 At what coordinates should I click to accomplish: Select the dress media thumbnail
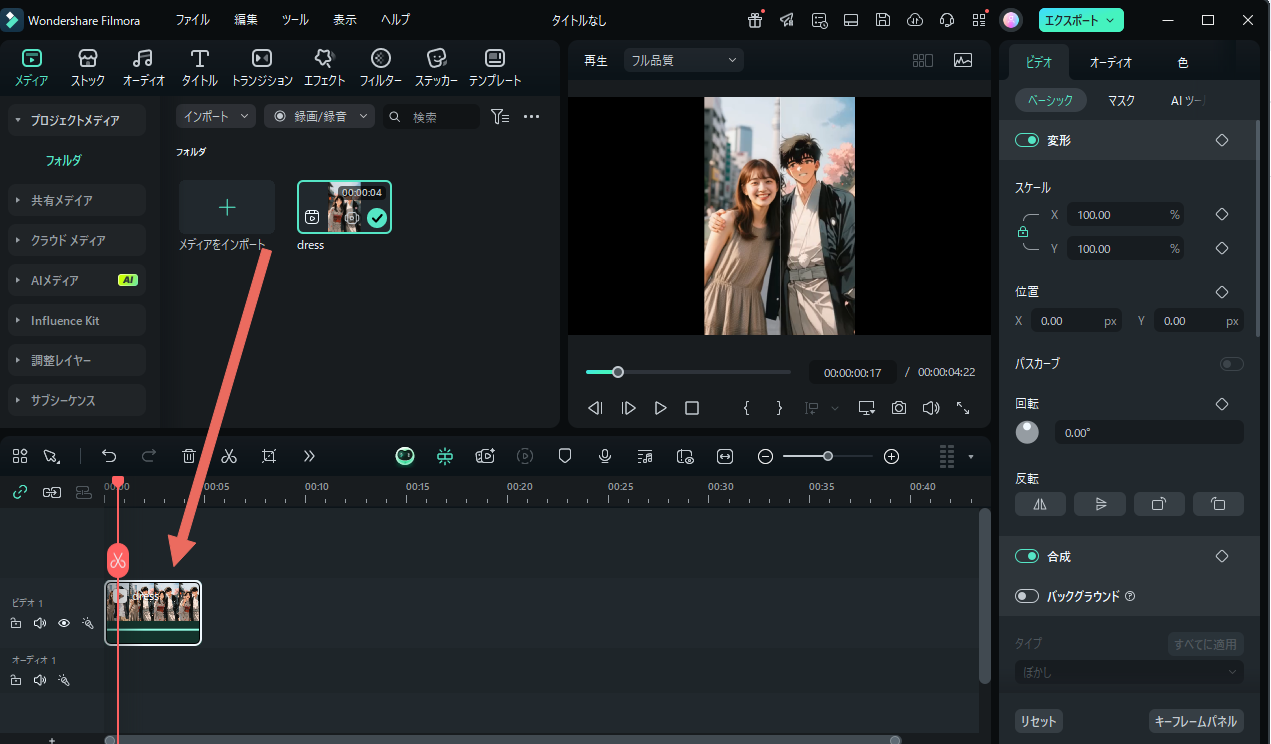344,207
